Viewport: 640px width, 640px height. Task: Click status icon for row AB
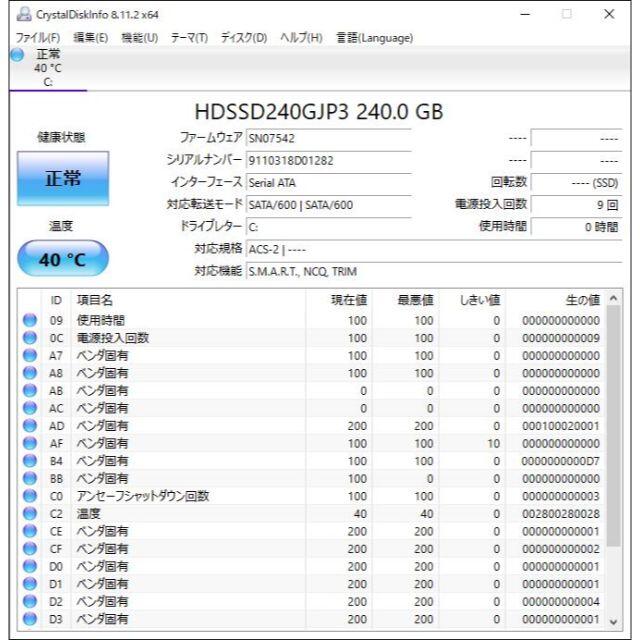(29, 391)
